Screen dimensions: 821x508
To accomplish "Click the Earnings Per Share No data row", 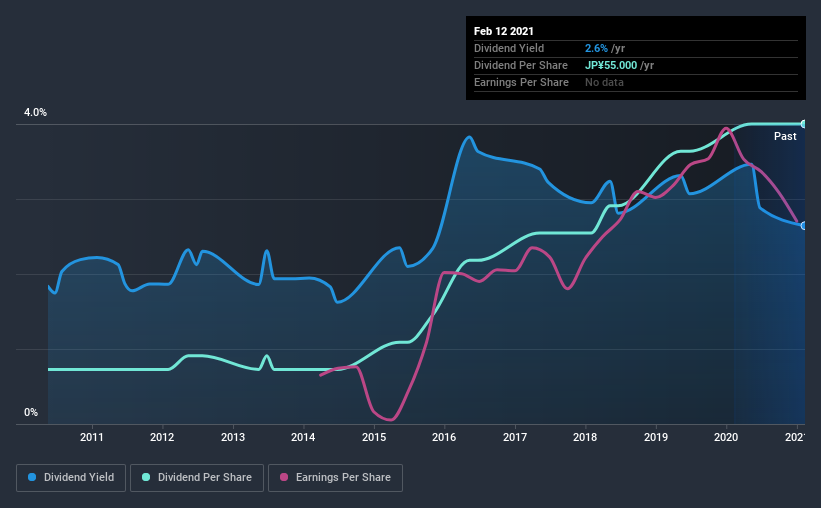I will pos(636,82).
